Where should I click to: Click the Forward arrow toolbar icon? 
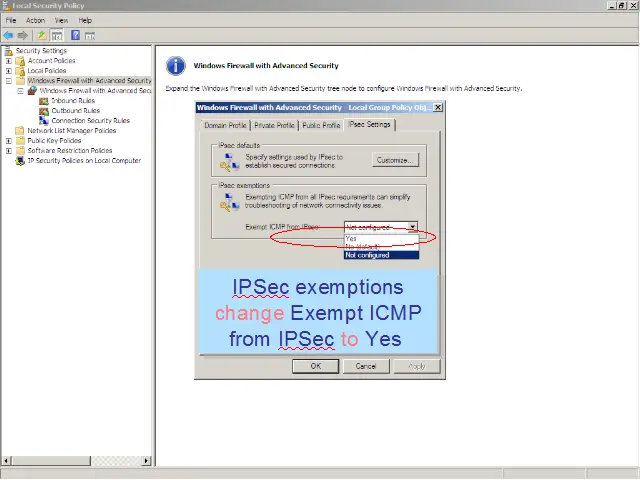(22, 36)
